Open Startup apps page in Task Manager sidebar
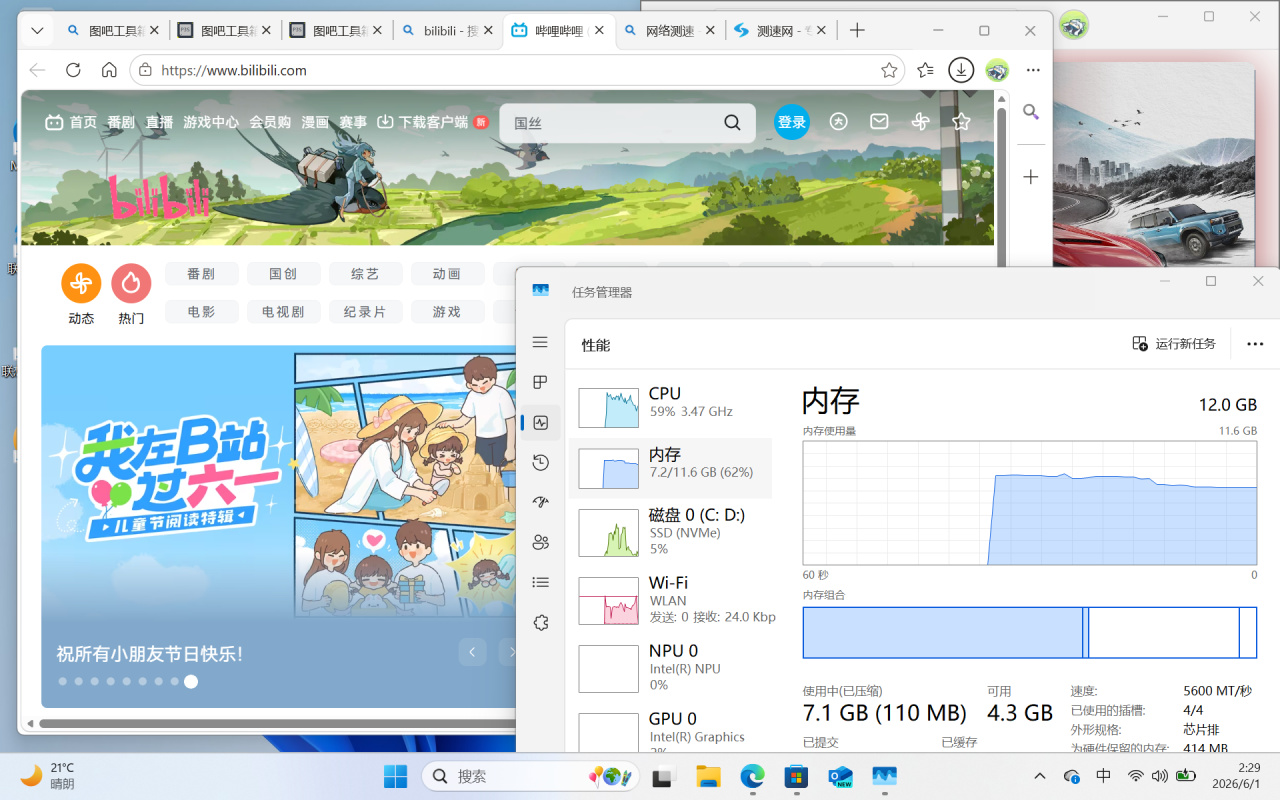Image resolution: width=1280 pixels, height=800 pixels. pos(540,502)
